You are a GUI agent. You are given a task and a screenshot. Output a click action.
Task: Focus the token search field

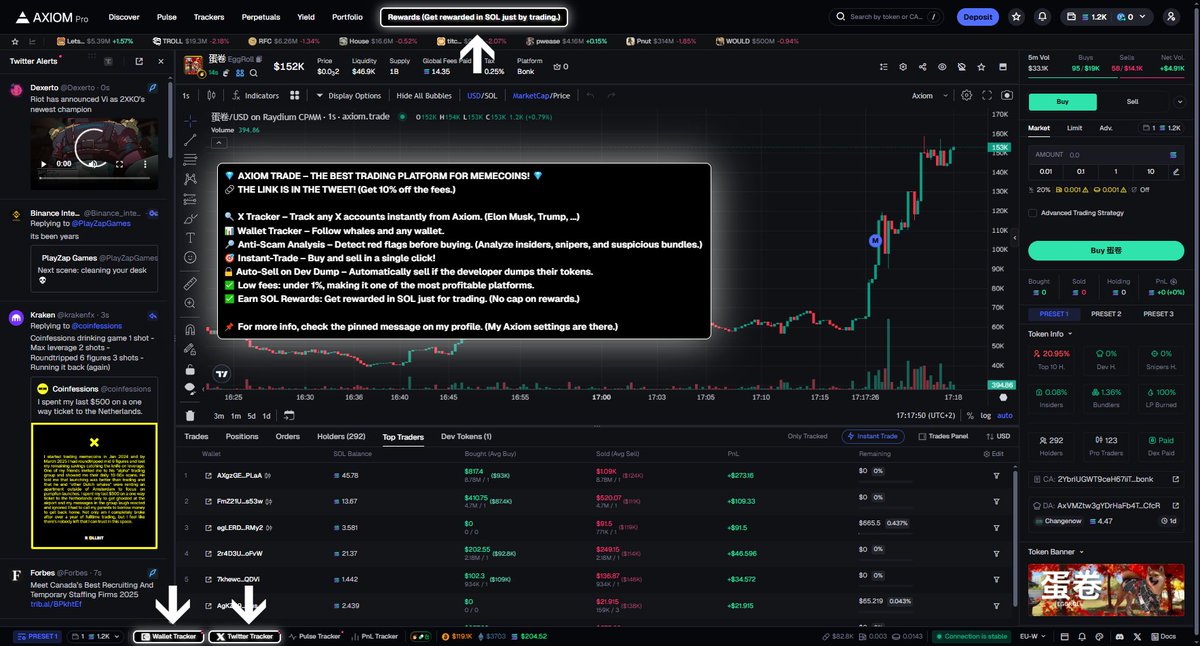tap(887, 17)
